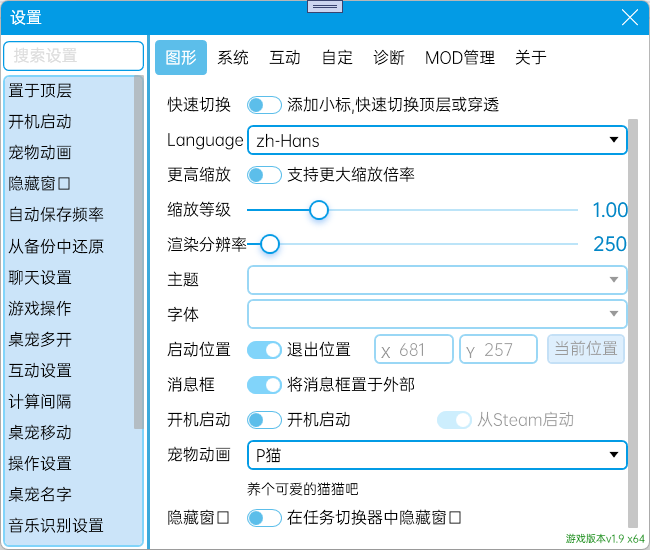
Task: Switch to the 系统 tab
Action: 233,58
